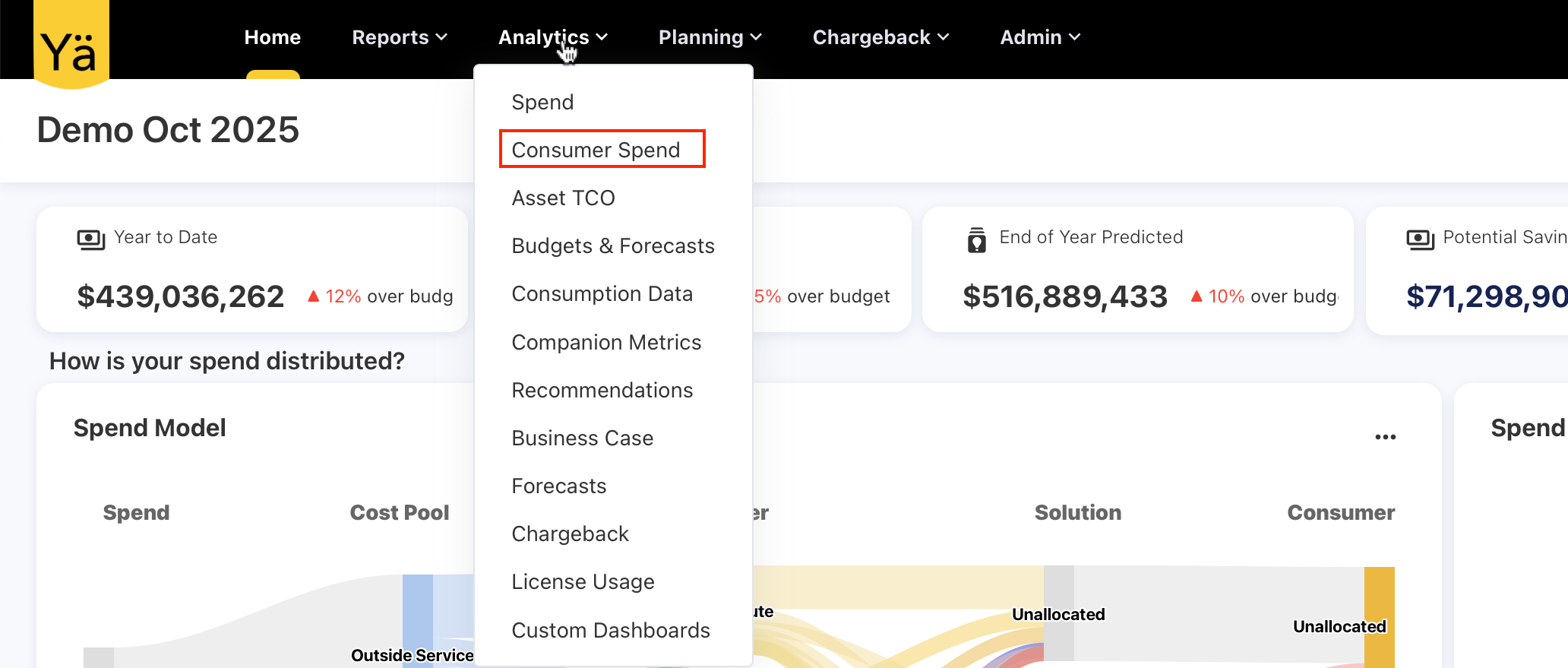This screenshot has width=1568, height=668.
Task: Open the Chargeback dropdown in navbar
Action: [880, 37]
